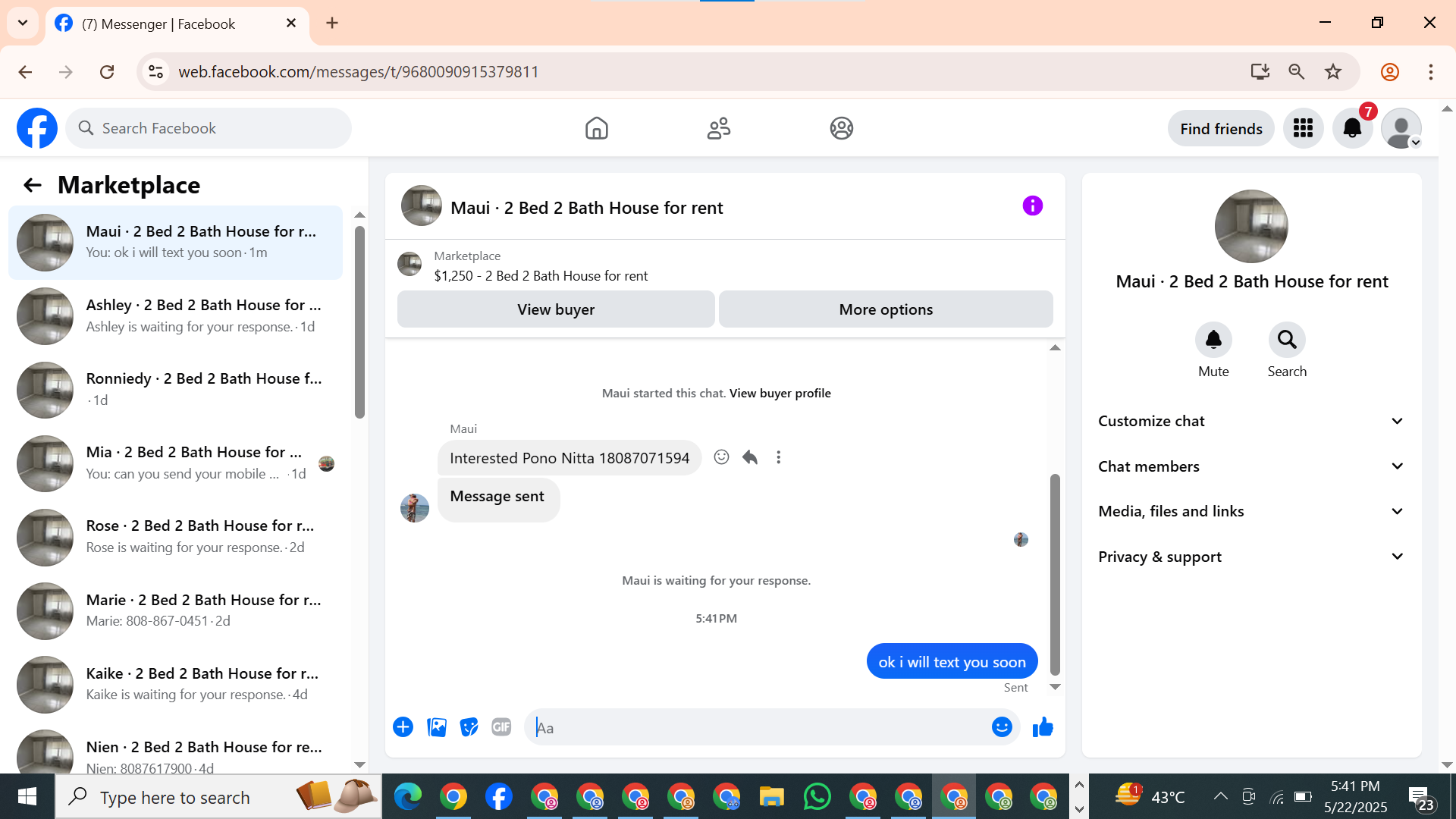Send a thumbs-up like
The image size is (1456, 819).
point(1043,727)
